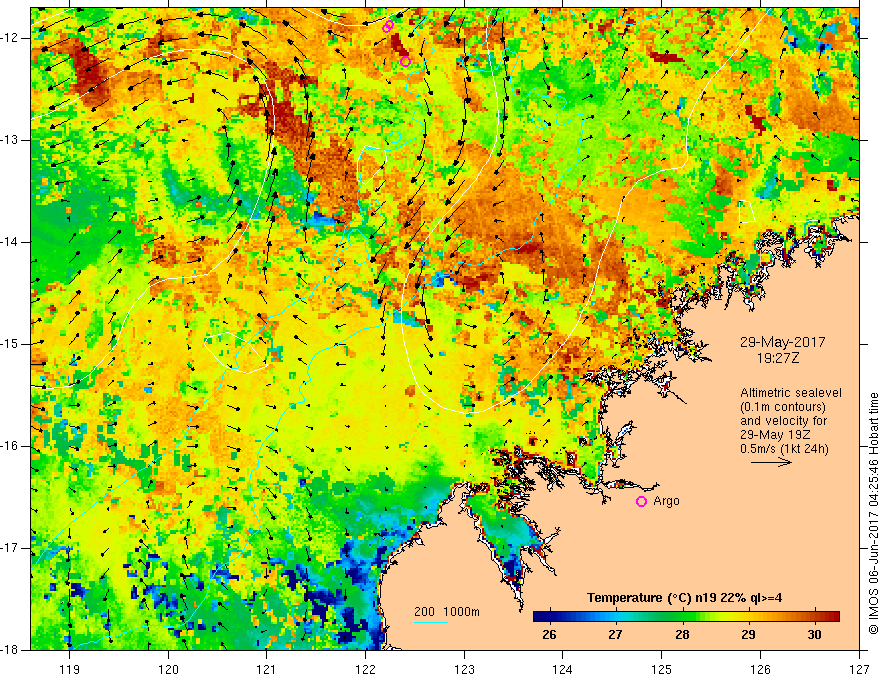880x680 pixels.
Task: Click colorbar tick label 28
Action: pos(682,635)
